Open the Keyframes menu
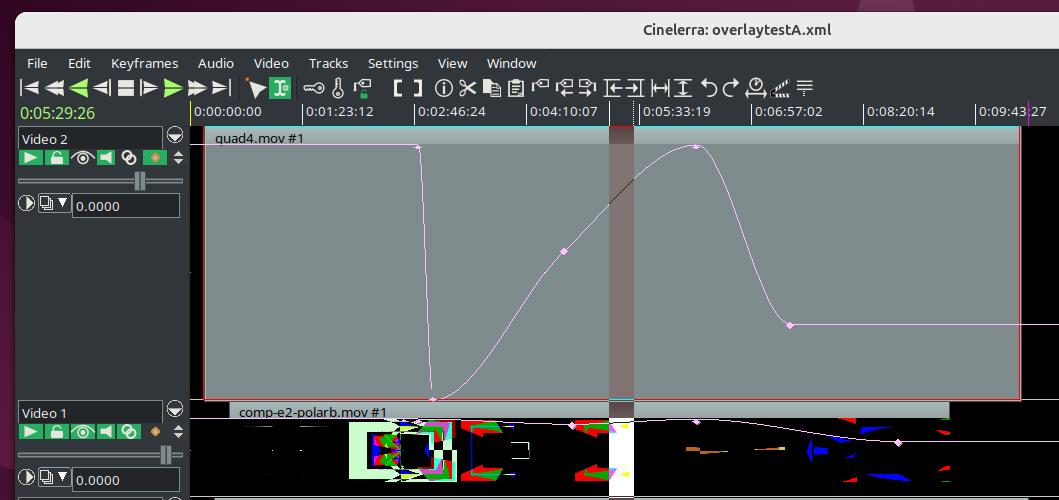1059x500 pixels. pos(144,63)
